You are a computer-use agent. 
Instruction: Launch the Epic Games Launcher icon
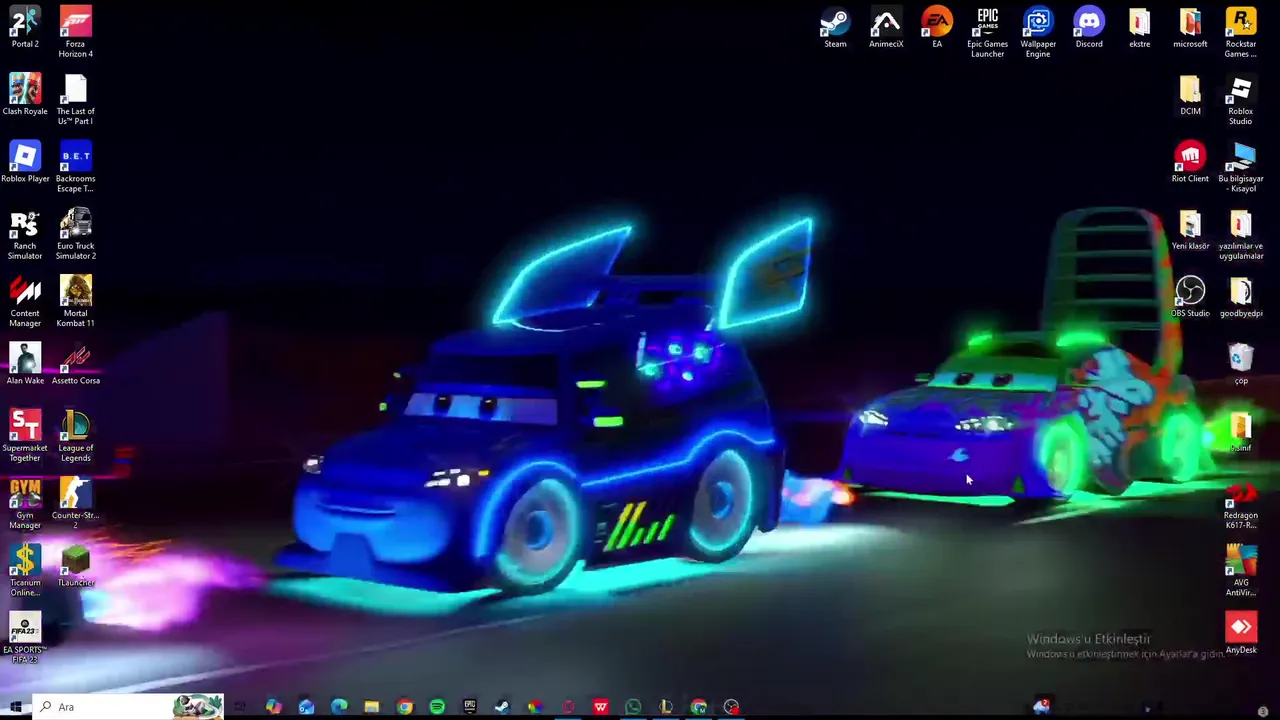[987, 32]
